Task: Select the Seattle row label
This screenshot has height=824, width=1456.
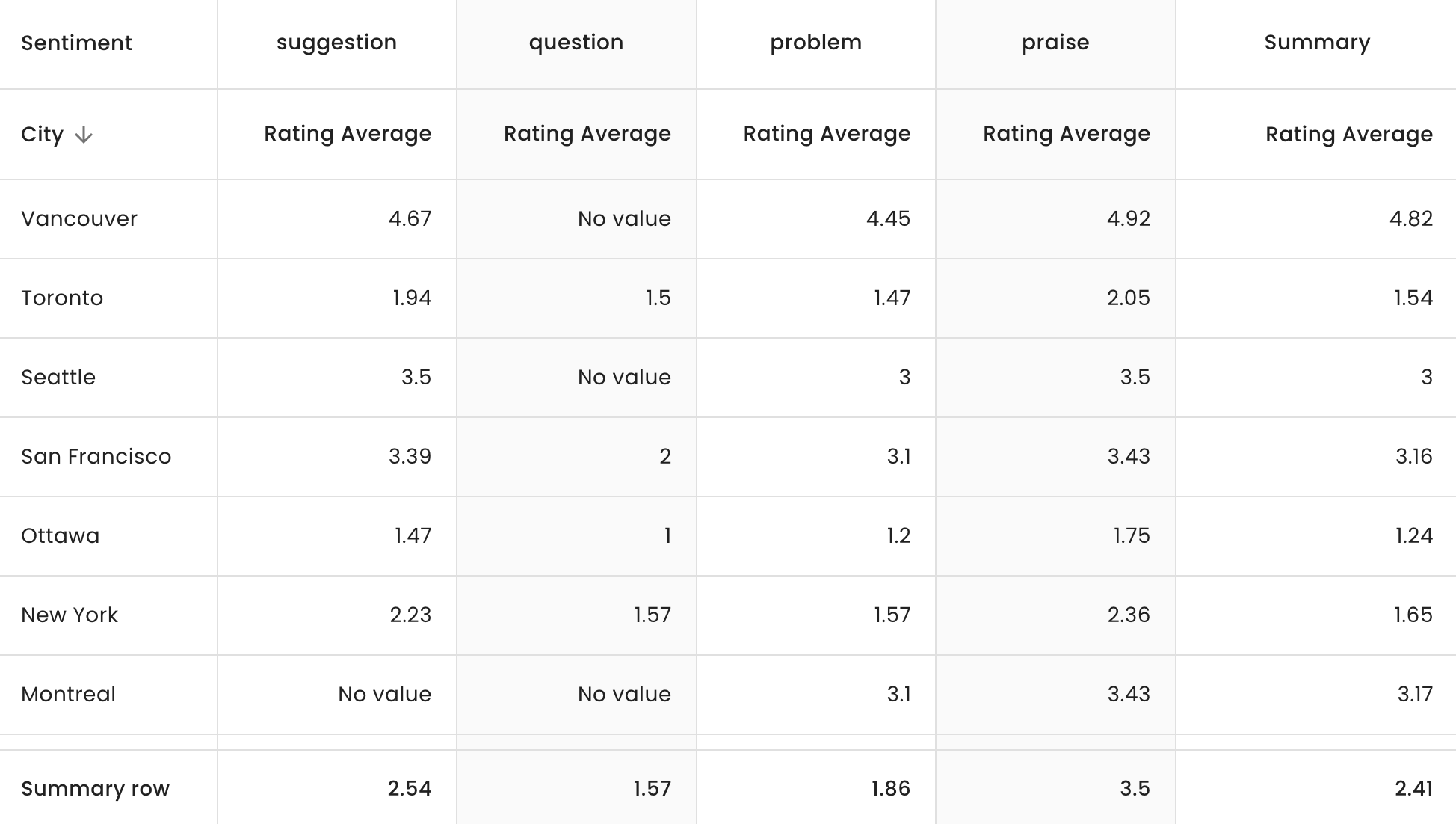Action: [x=58, y=378]
